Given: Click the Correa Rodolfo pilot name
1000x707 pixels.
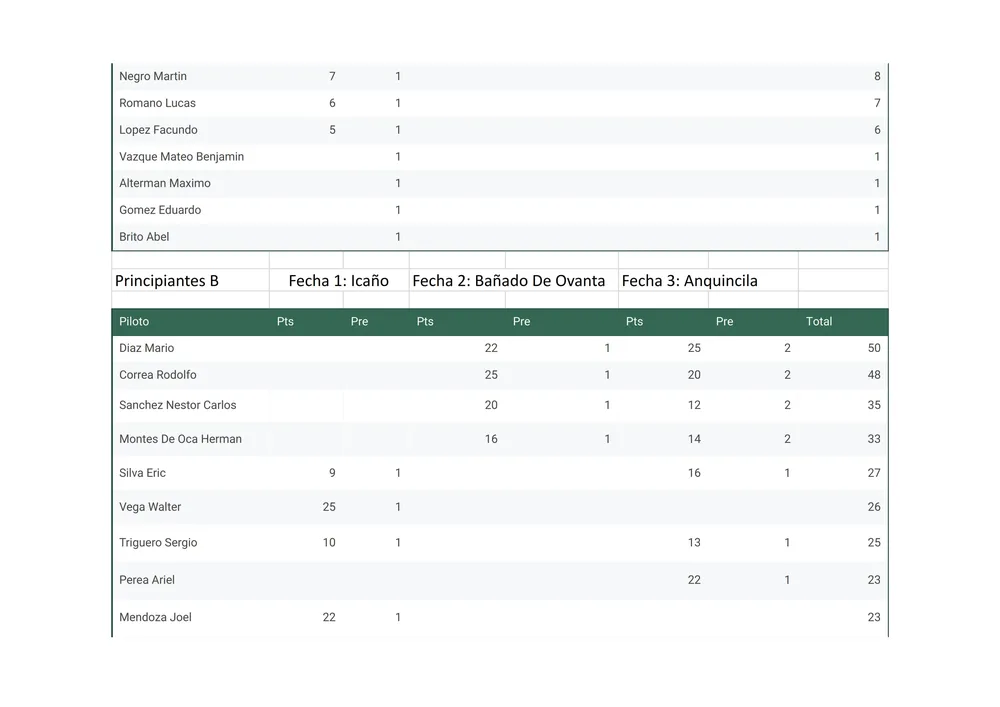Looking at the screenshot, I should [158, 375].
